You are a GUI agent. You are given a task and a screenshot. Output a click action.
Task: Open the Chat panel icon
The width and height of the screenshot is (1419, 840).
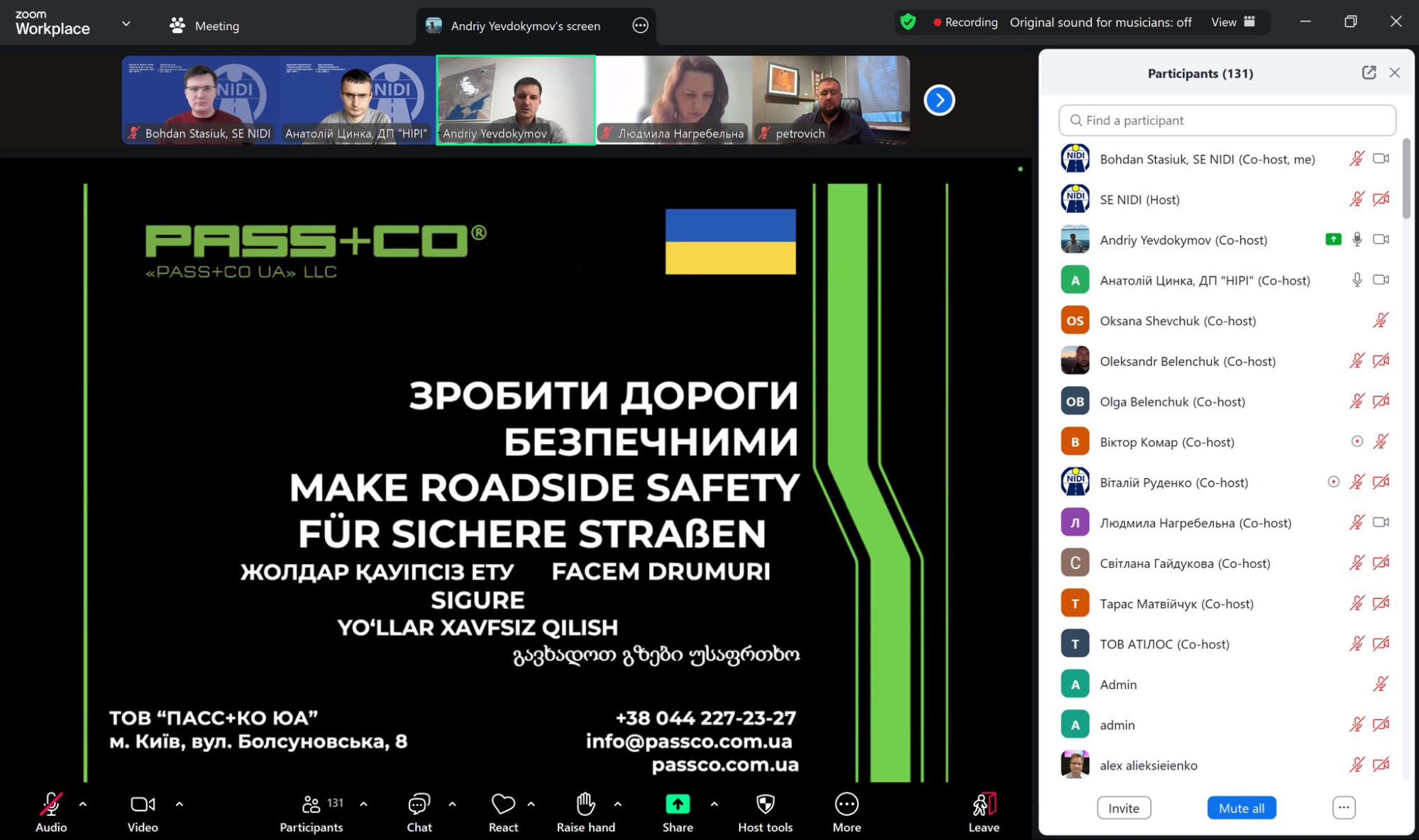tap(419, 805)
